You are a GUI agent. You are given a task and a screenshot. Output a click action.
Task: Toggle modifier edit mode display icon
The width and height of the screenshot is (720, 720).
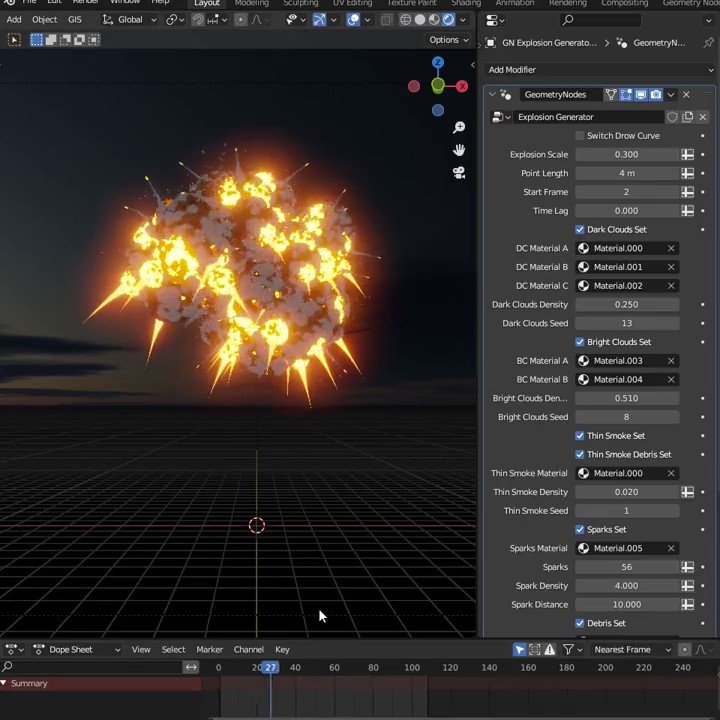626,95
